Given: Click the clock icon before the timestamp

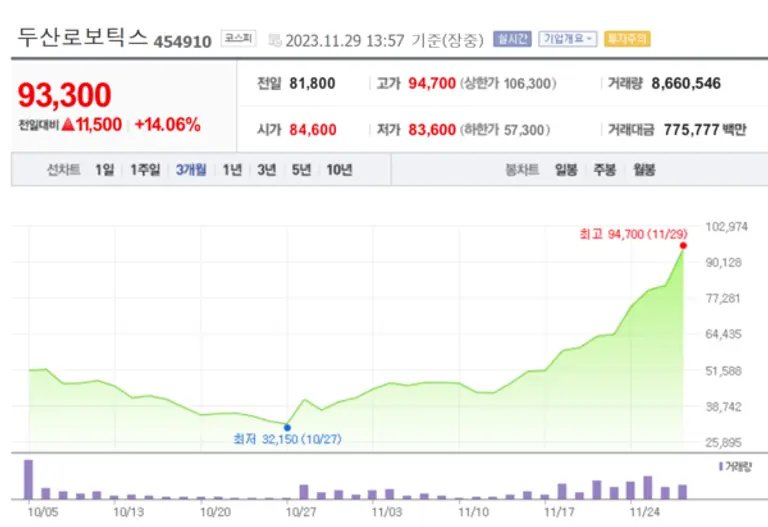Looking at the screenshot, I should tap(274, 40).
